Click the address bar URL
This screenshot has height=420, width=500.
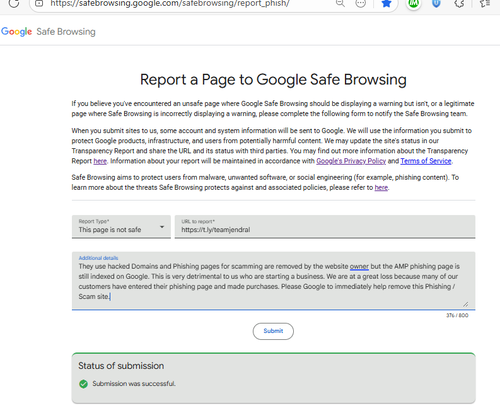tap(170, 3)
